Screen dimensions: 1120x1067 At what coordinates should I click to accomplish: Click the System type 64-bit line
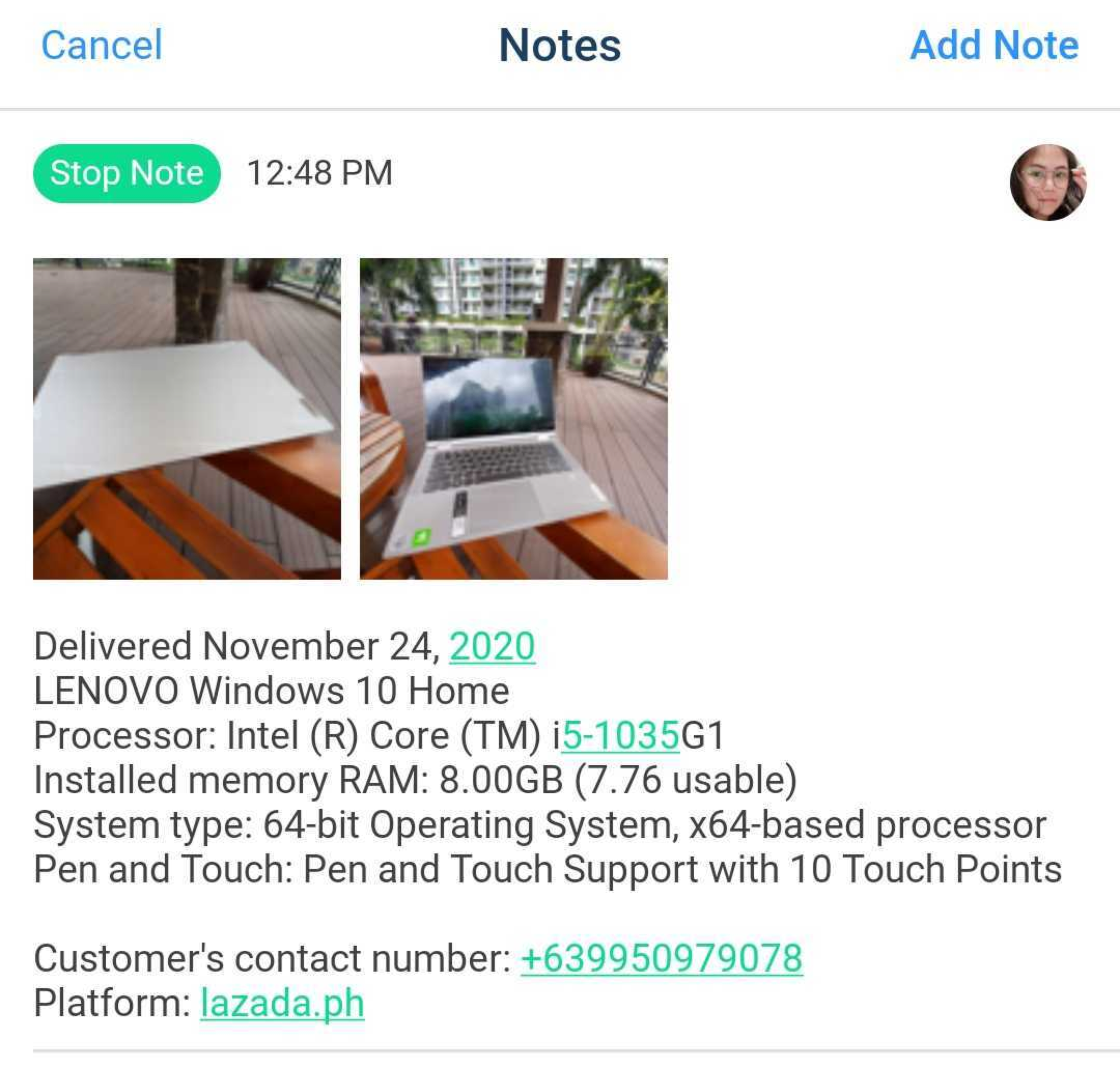(x=540, y=824)
